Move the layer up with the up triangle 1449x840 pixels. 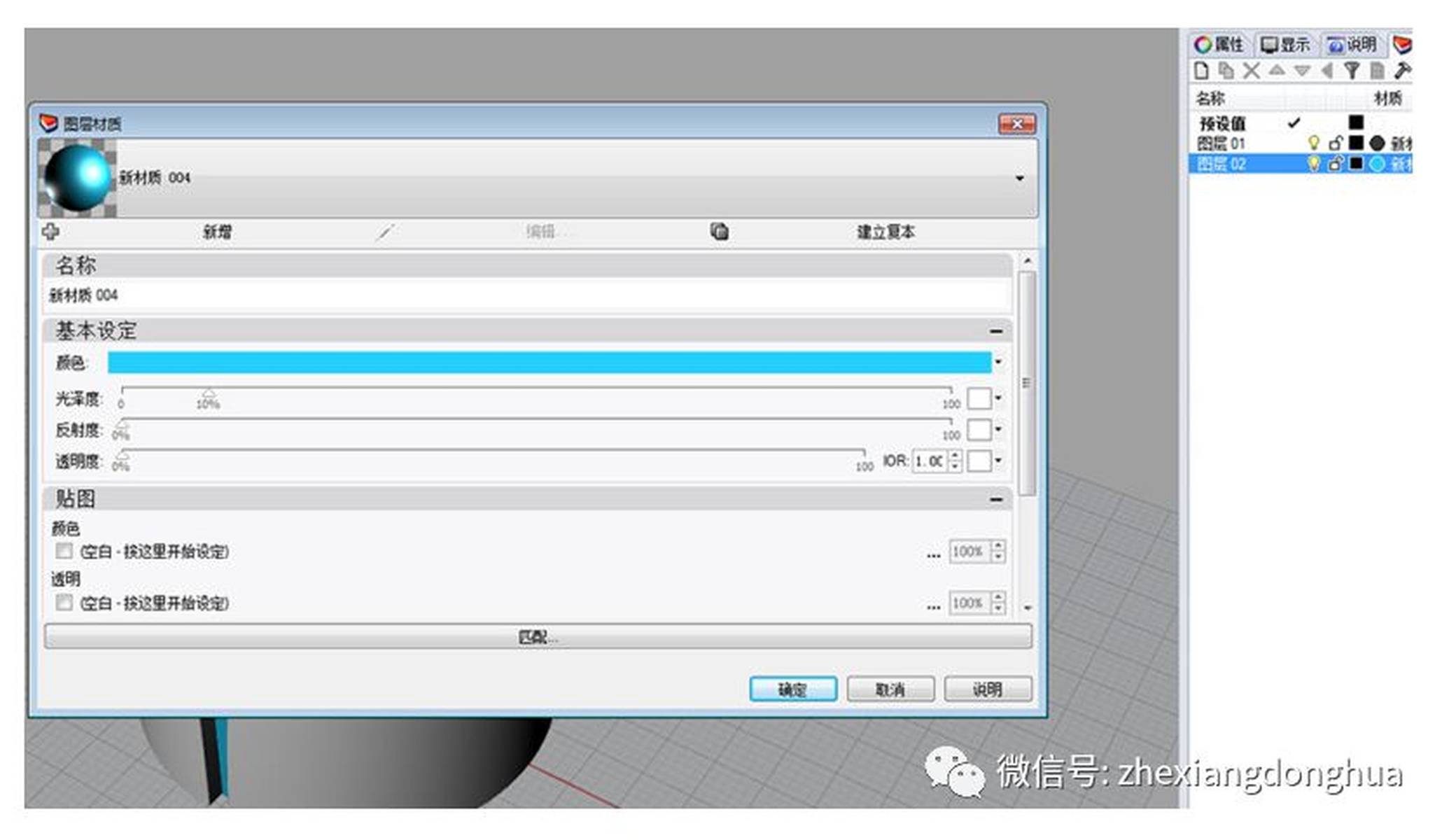coord(1277,71)
